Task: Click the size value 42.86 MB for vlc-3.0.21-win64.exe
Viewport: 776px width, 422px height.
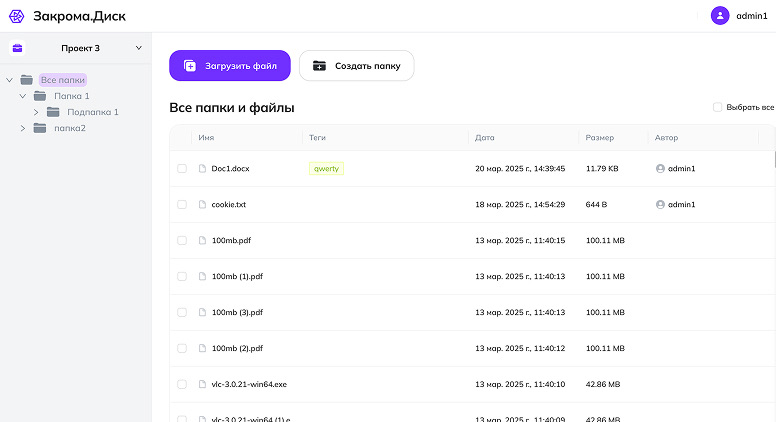Action: [x=603, y=384]
